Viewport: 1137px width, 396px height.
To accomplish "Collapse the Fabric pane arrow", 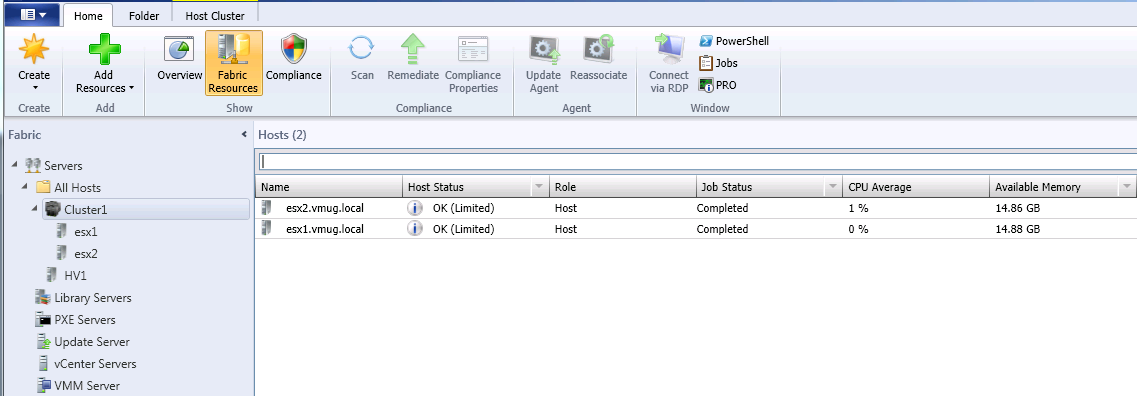I will point(244,135).
